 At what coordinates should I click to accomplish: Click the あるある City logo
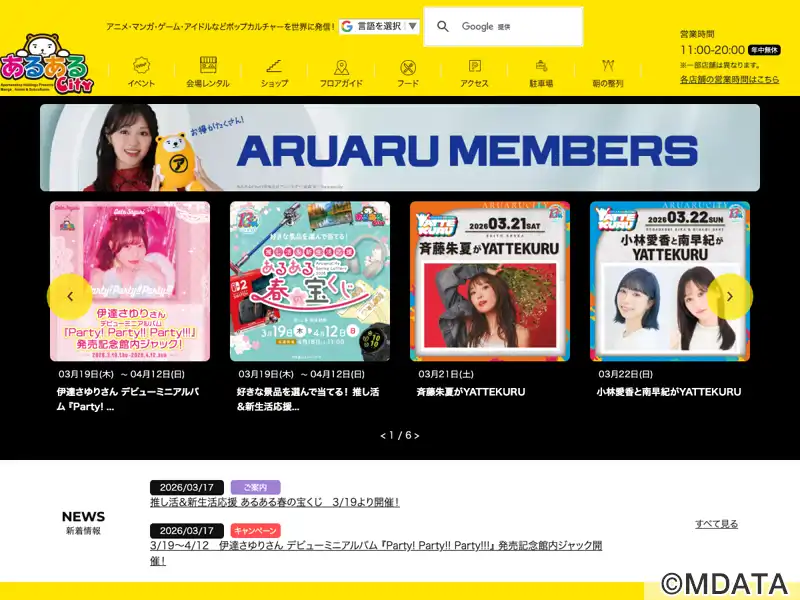coord(47,64)
